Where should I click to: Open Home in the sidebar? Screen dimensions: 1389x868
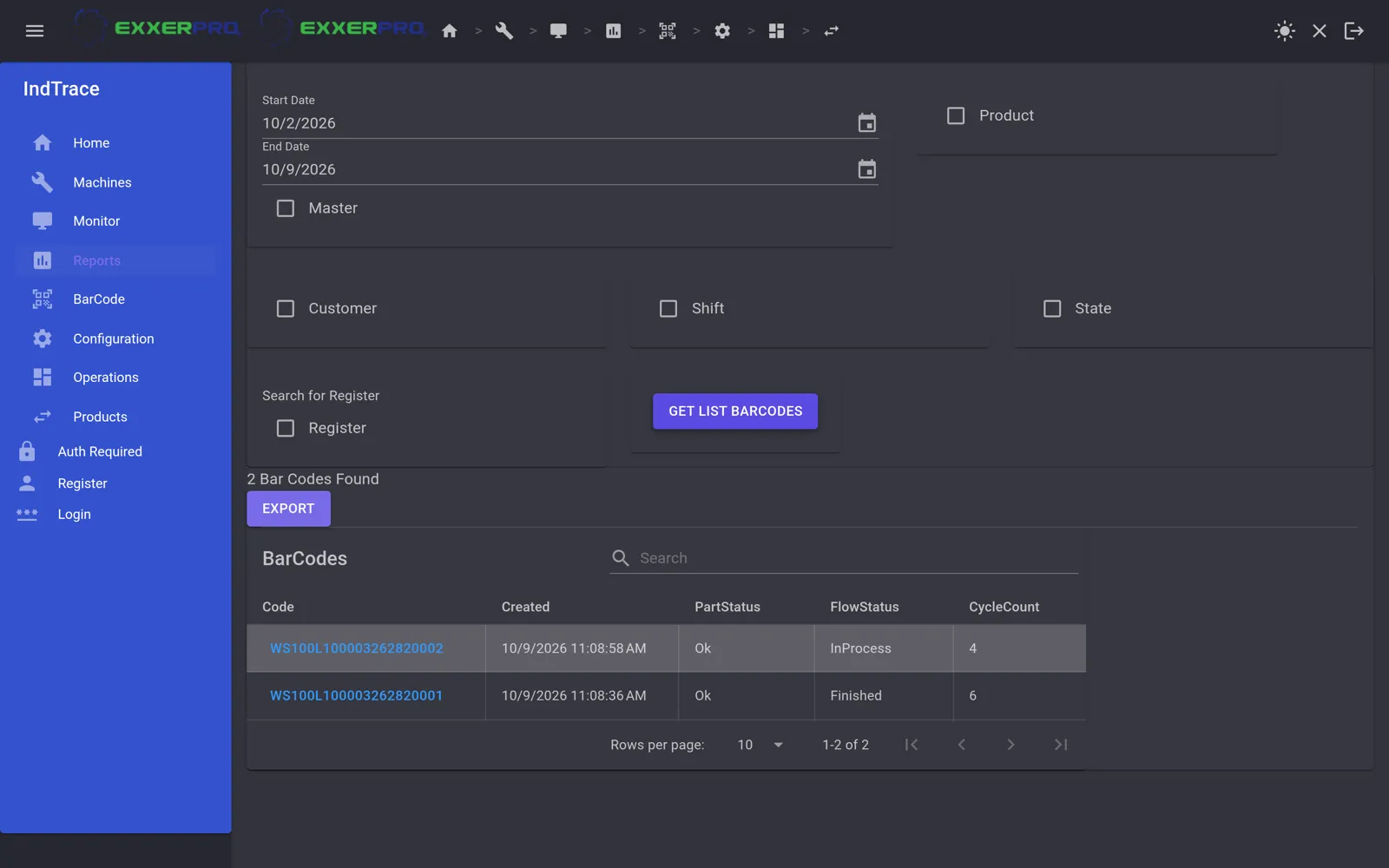point(115,143)
